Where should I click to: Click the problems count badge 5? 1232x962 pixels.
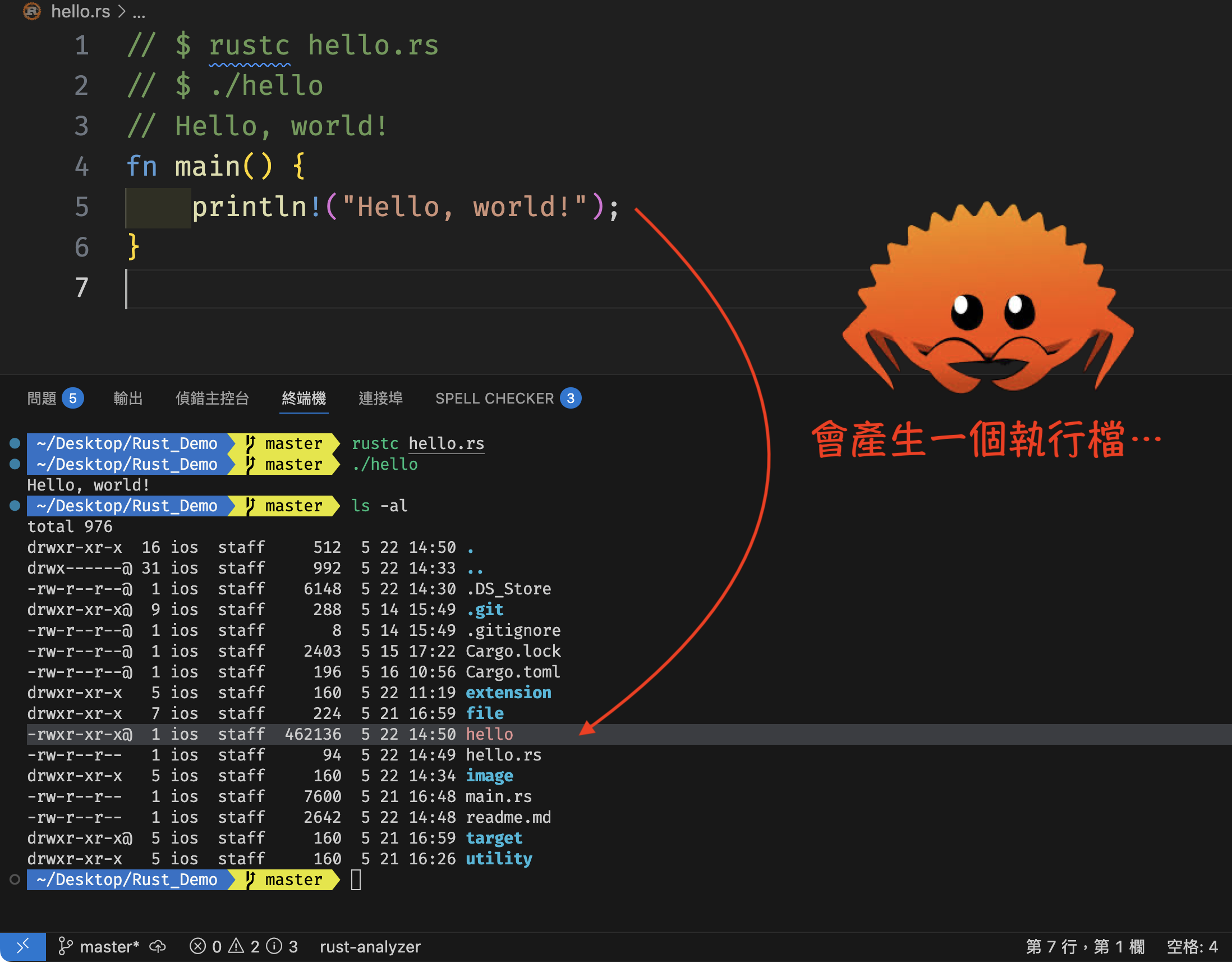click(73, 398)
